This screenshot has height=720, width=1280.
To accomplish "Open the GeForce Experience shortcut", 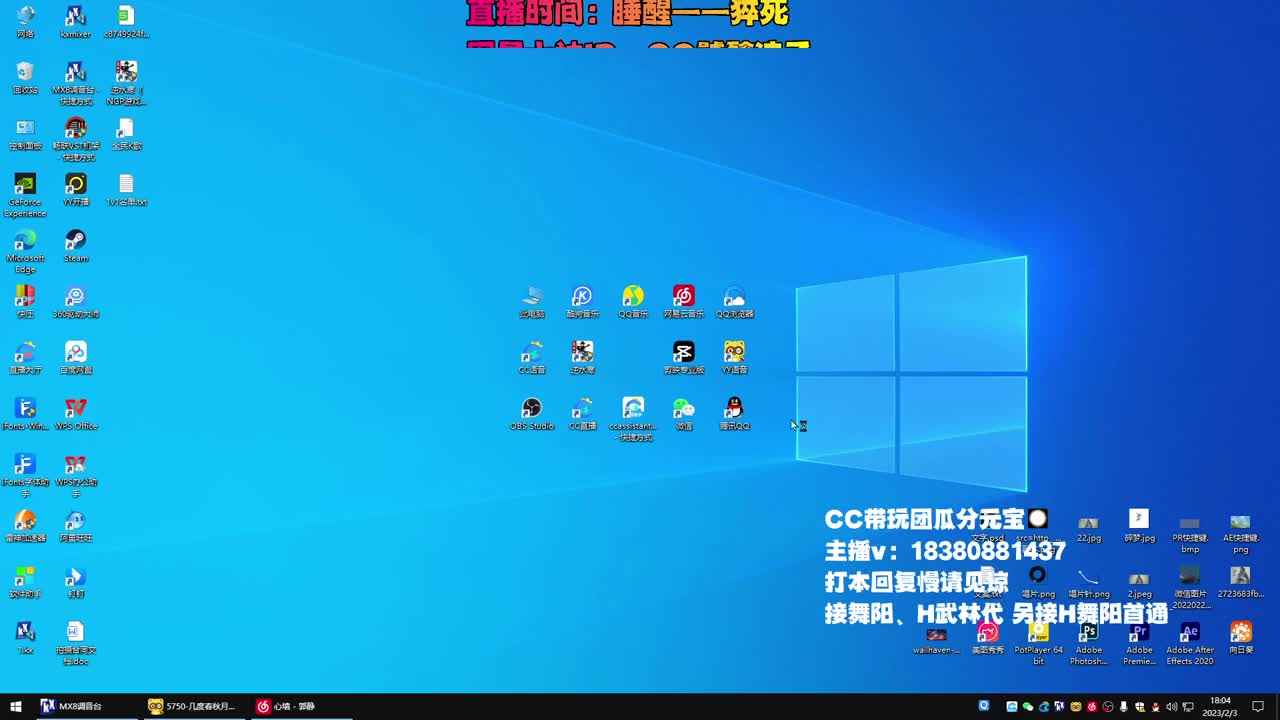I will tap(25, 195).
